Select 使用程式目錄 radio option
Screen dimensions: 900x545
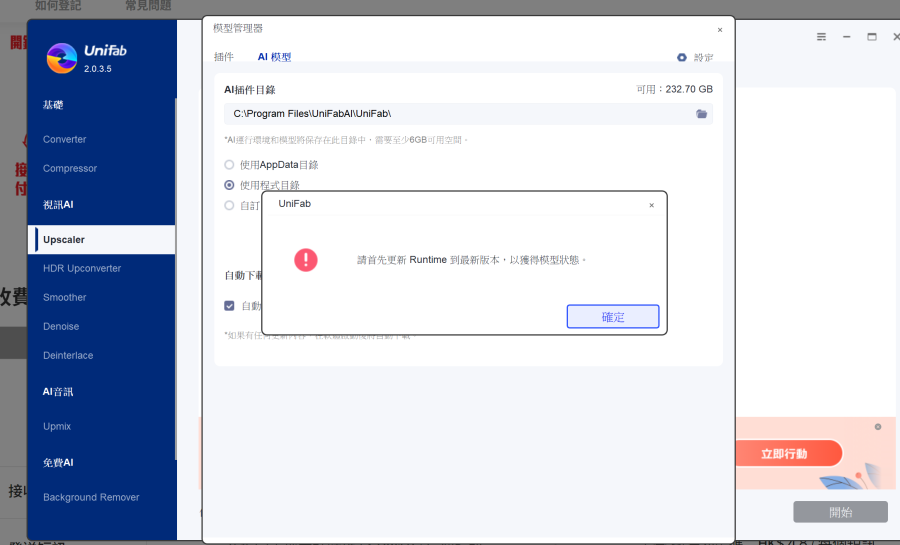(x=229, y=185)
